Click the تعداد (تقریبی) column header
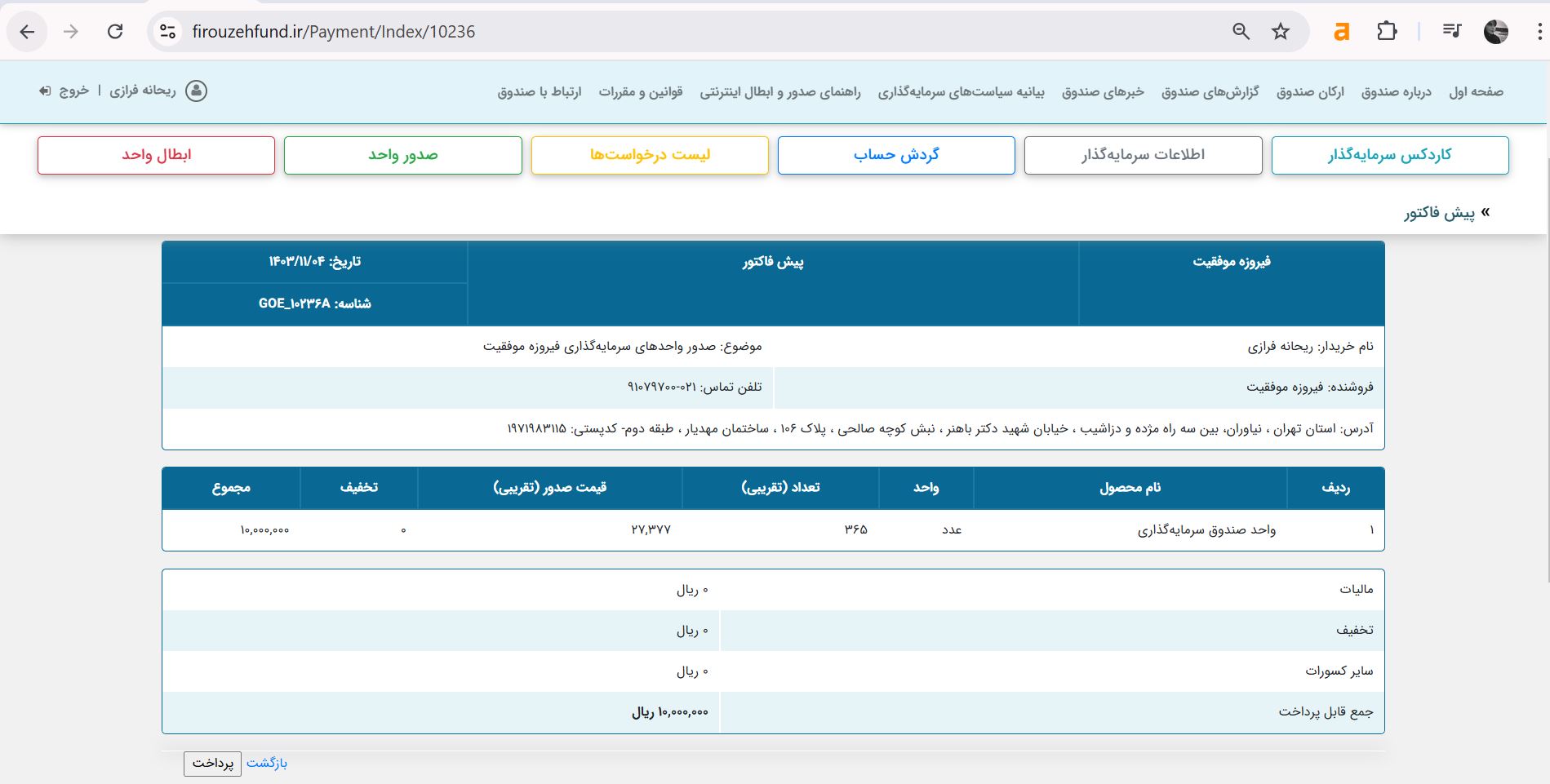 pos(780,488)
